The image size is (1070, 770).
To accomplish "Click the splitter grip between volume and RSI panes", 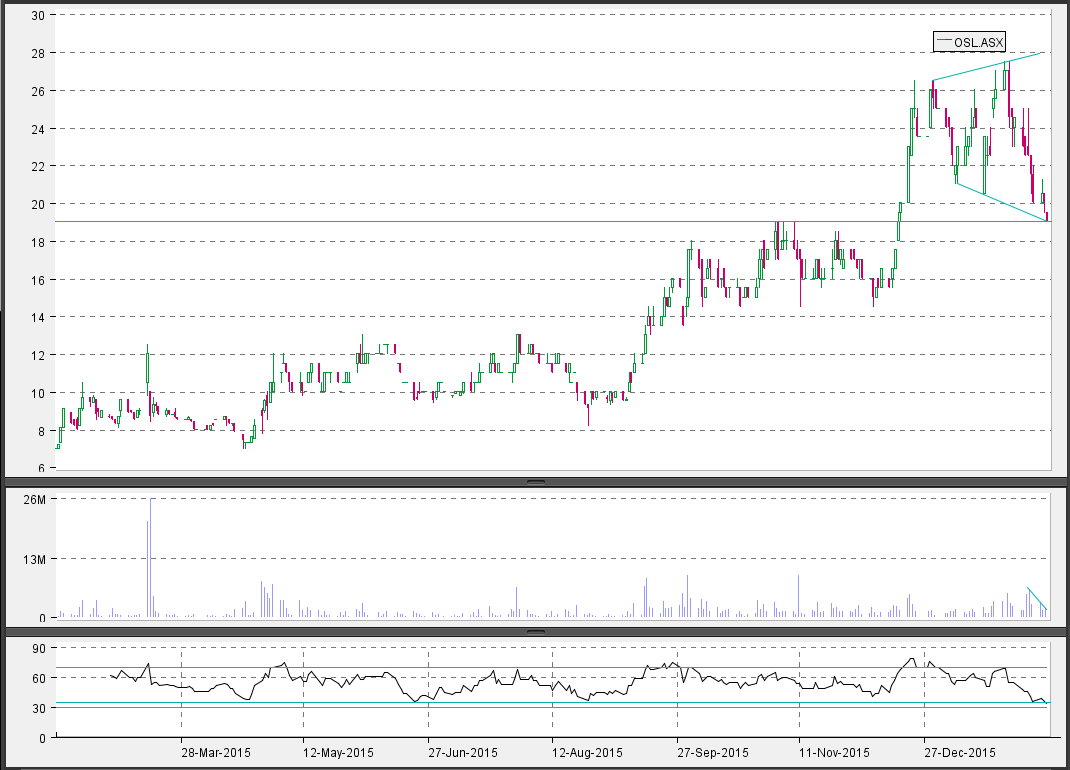I will click(x=536, y=632).
